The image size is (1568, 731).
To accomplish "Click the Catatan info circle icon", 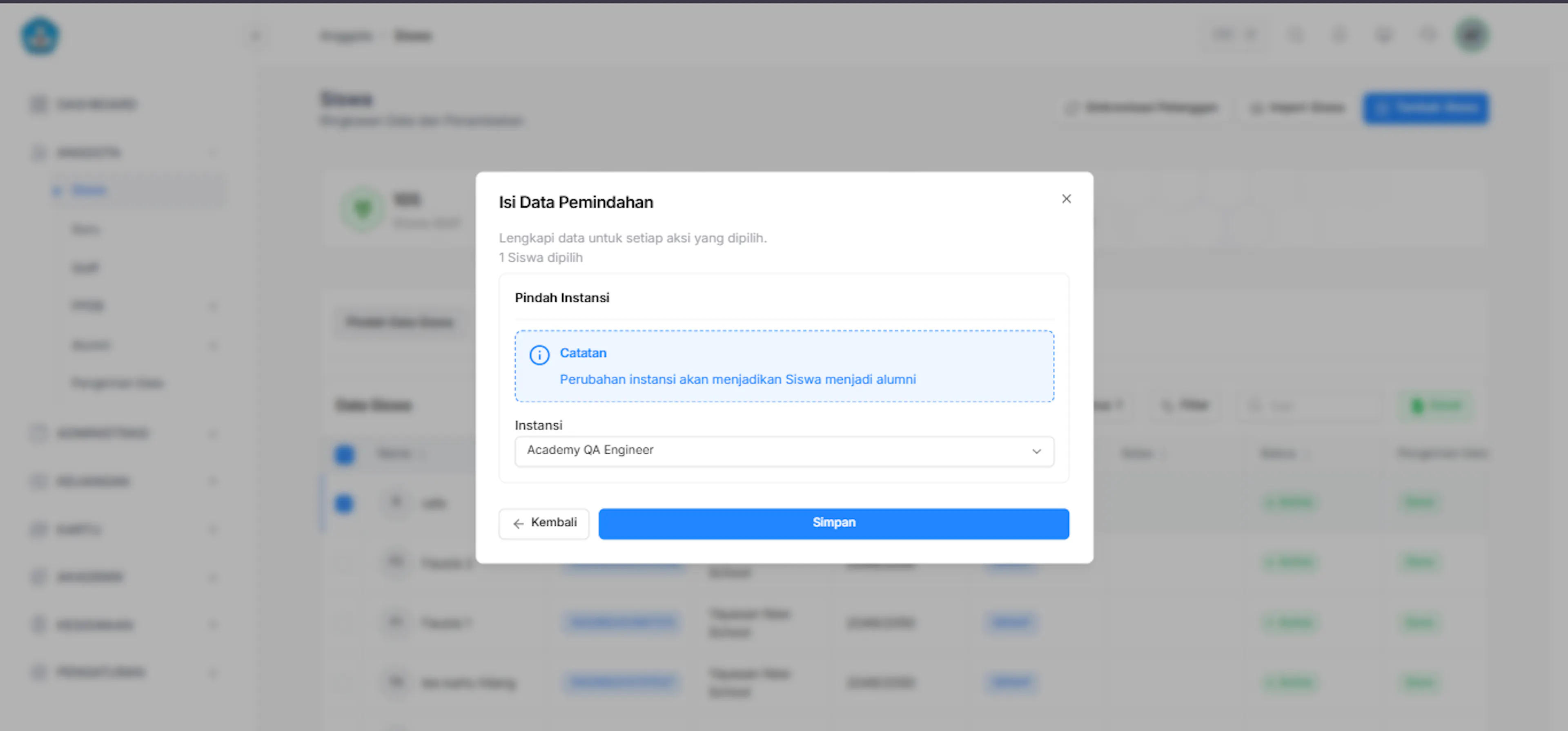I will point(539,355).
